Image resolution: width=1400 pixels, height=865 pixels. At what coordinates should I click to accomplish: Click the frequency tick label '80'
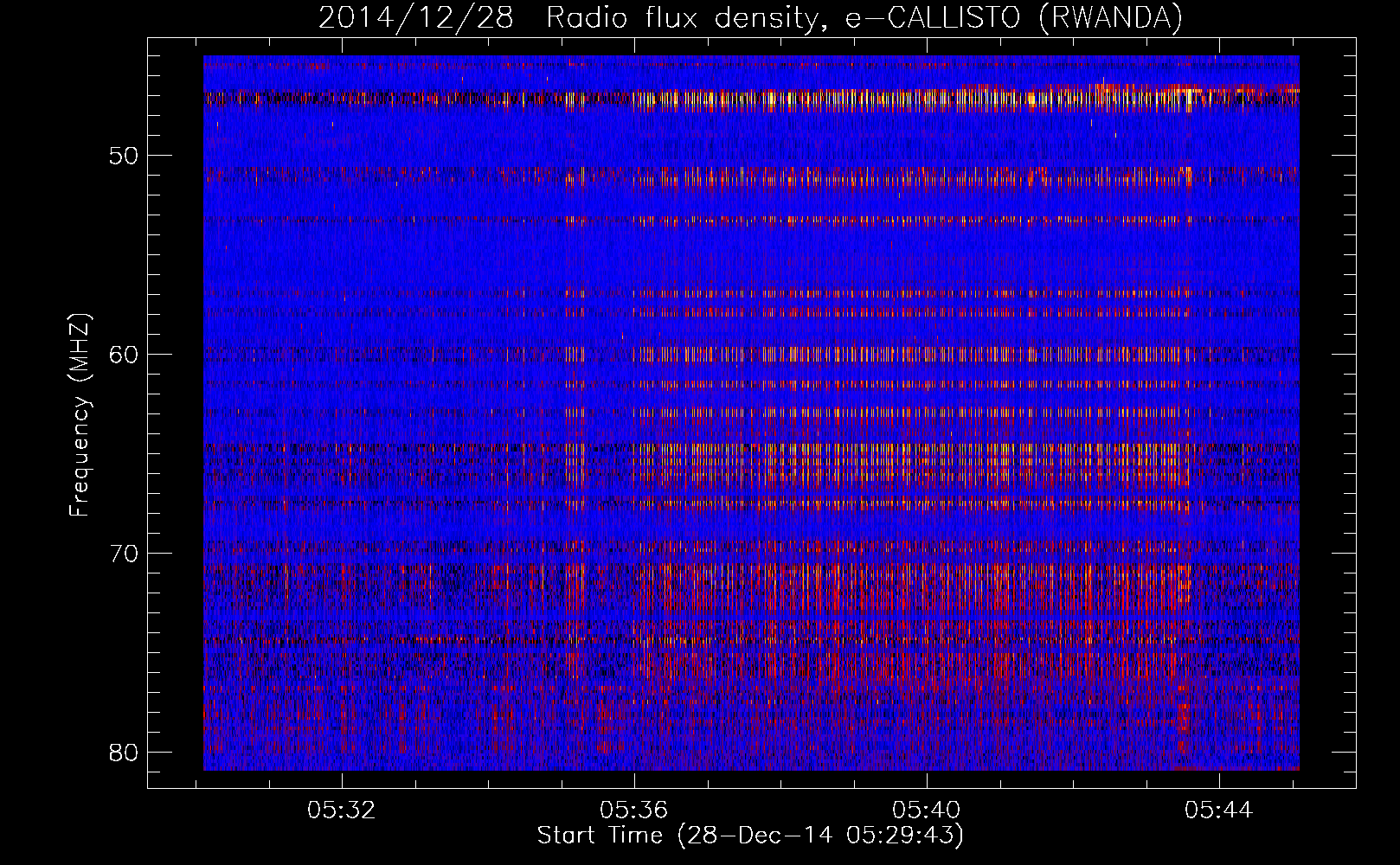125,752
